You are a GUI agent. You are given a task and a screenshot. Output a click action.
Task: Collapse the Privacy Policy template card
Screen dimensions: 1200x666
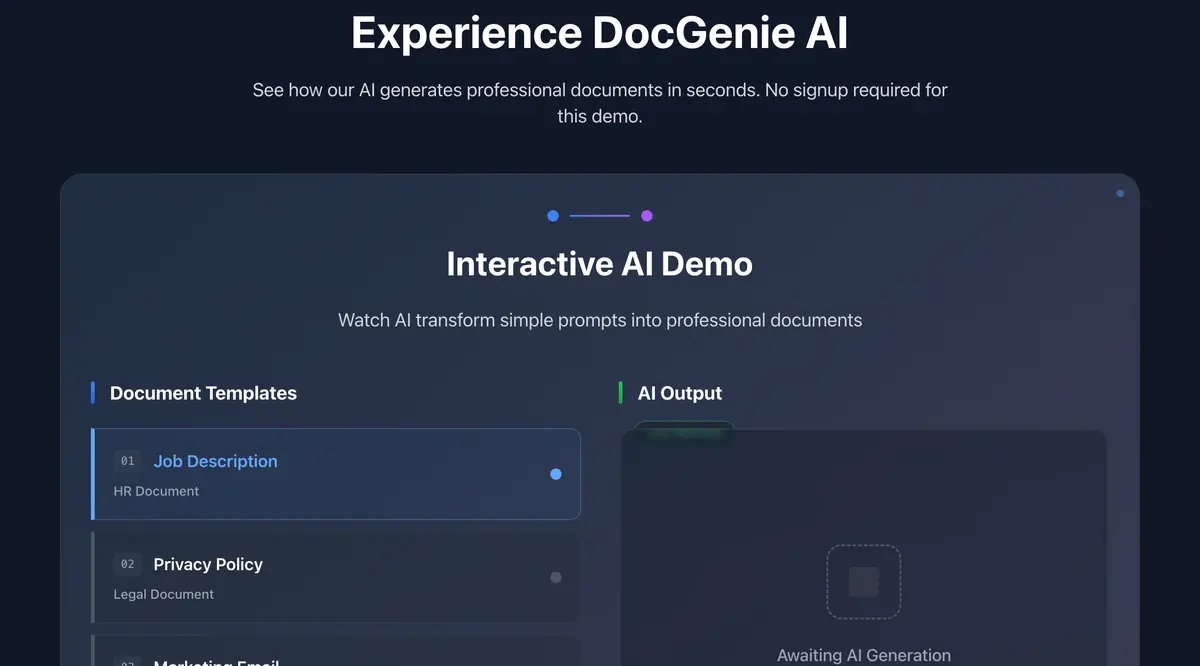[336, 577]
